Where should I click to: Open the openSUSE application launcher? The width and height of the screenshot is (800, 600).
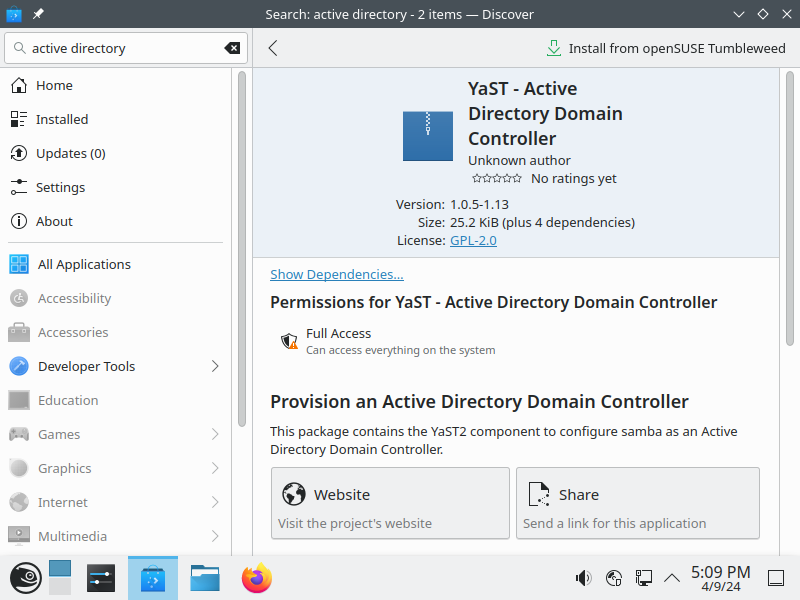(25, 577)
